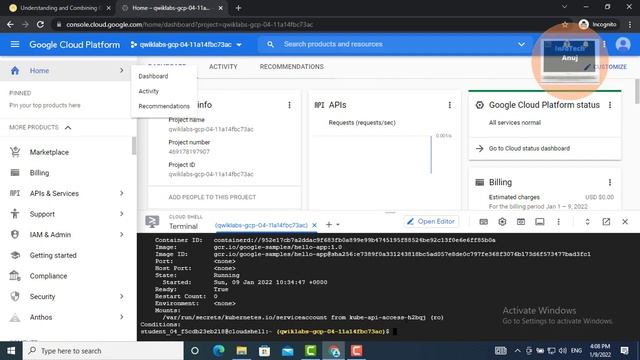Collapse the More Products section
Viewport: 640px width, 360px height.
coord(68,127)
